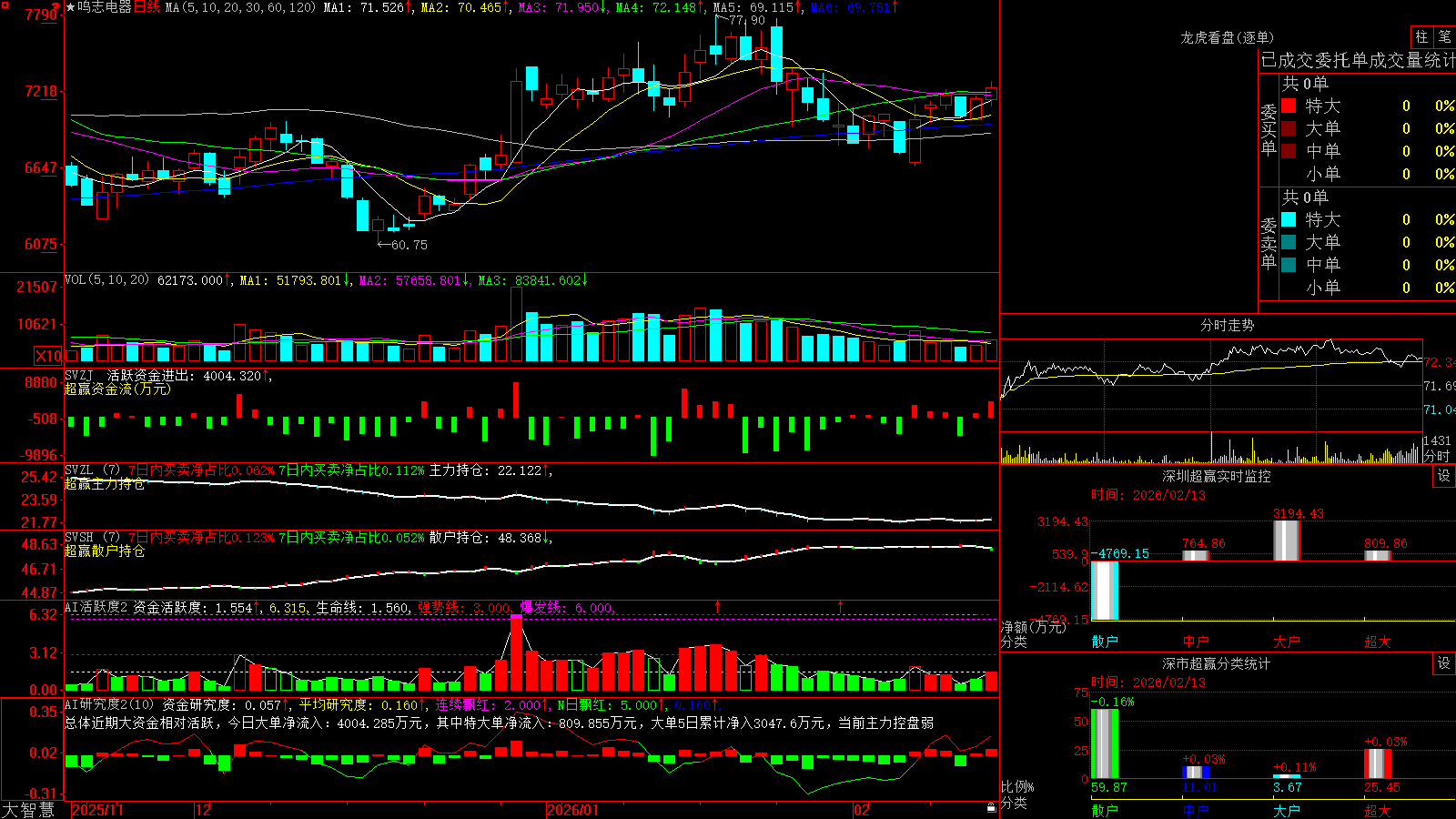Jump to the 2025/11 date marker
This screenshot has width=1456, height=819.
pyautogui.click(x=97, y=810)
